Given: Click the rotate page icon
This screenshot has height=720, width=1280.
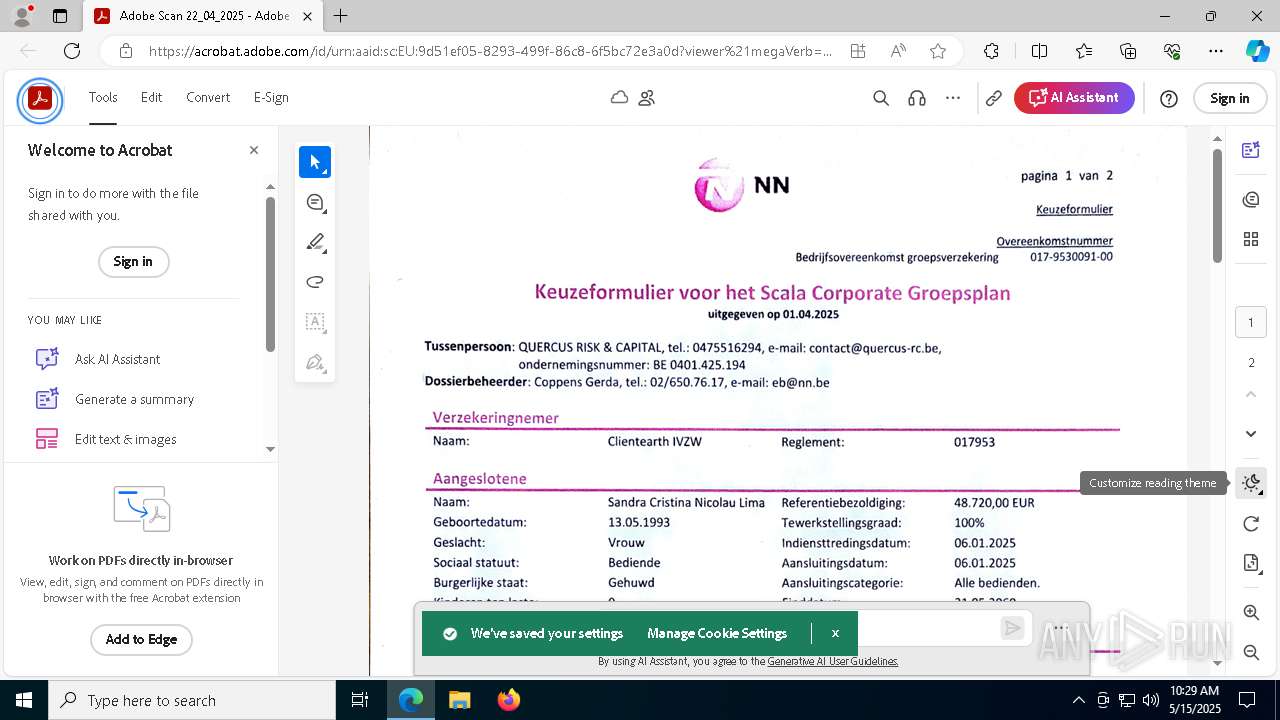Looking at the screenshot, I should 1251,524.
